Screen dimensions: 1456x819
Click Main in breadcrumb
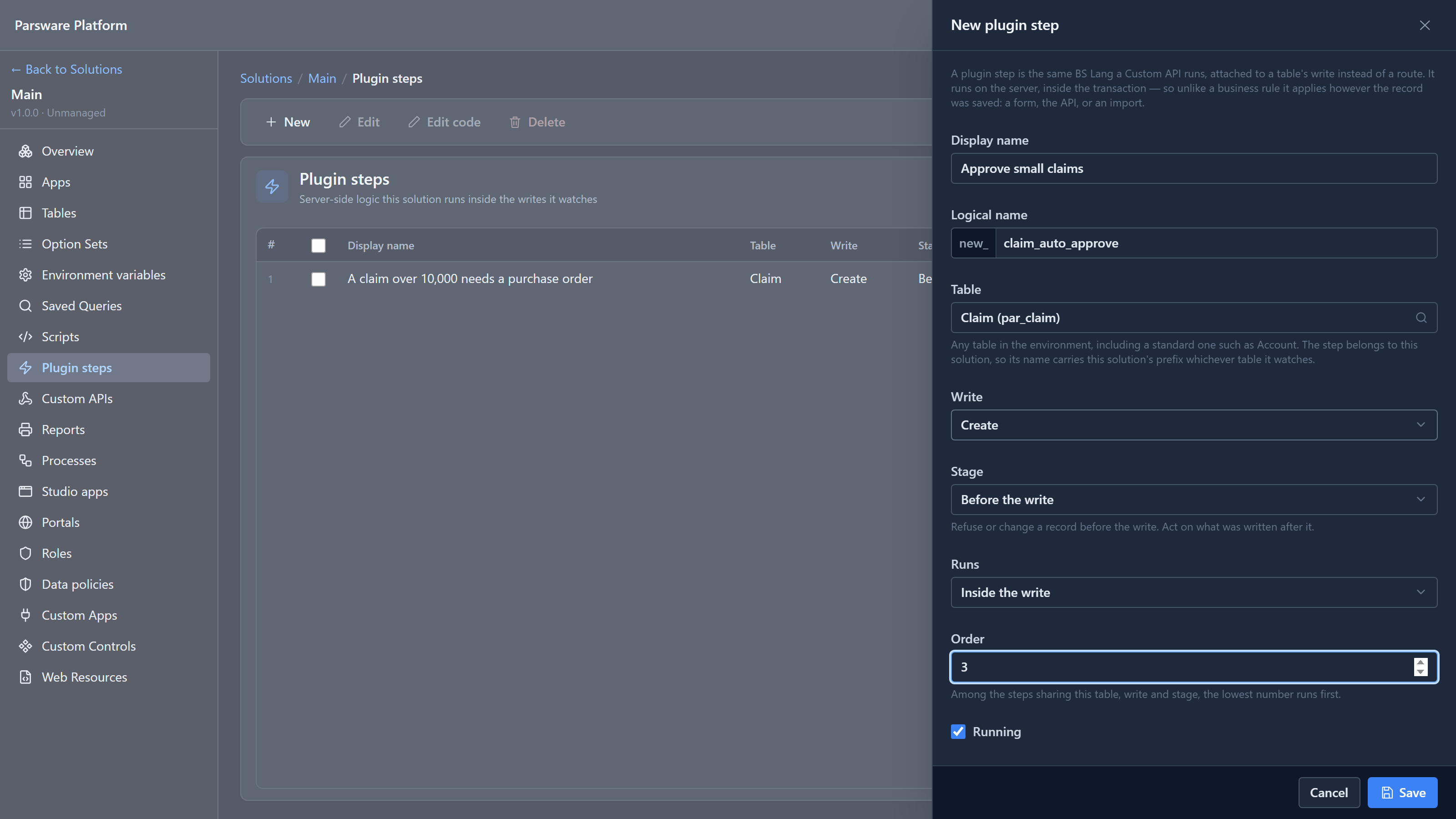click(322, 79)
